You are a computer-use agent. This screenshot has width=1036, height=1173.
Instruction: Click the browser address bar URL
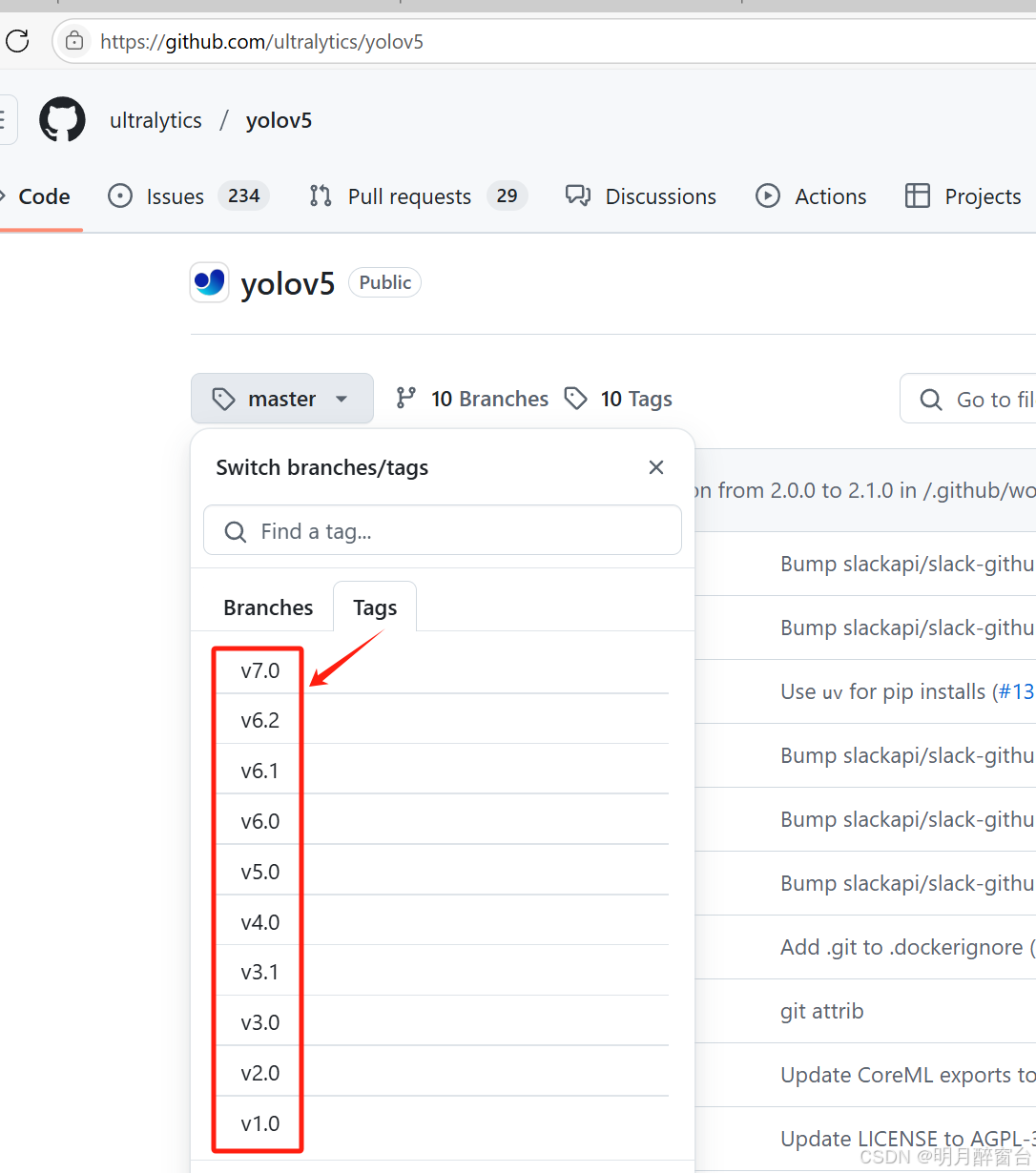point(262,42)
